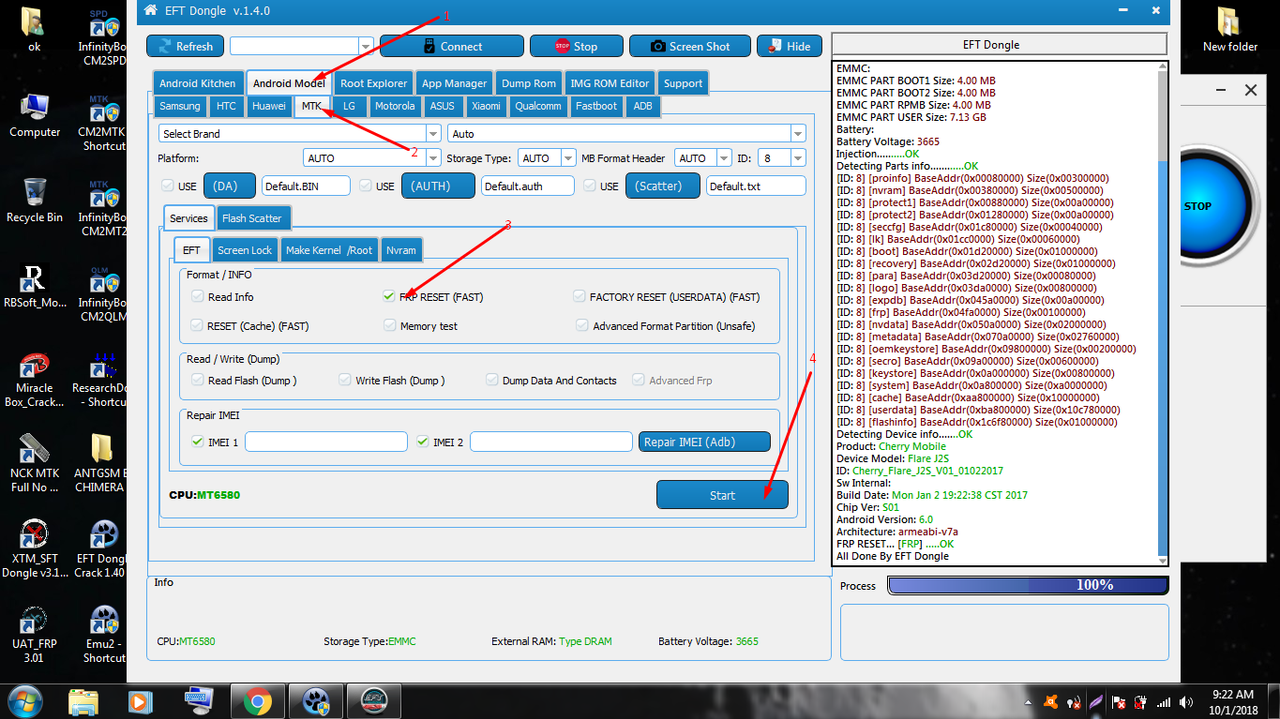Click the clock showing 9:22 AM
This screenshot has width=1280, height=719.
point(1231,701)
